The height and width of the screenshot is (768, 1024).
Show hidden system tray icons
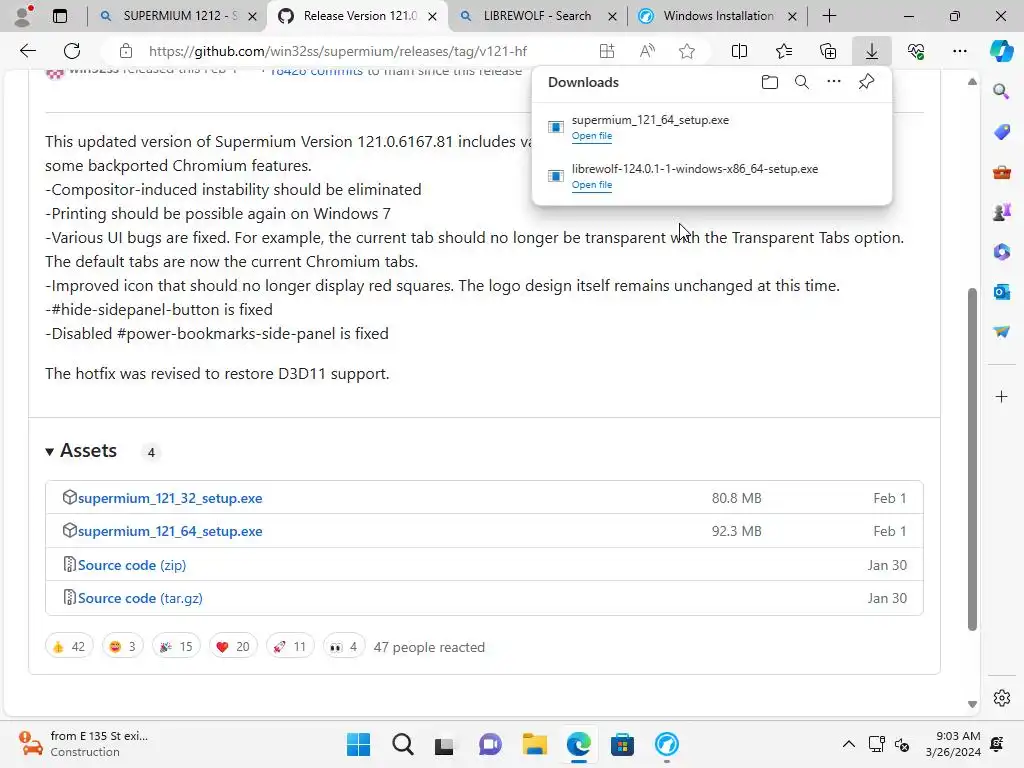848,744
